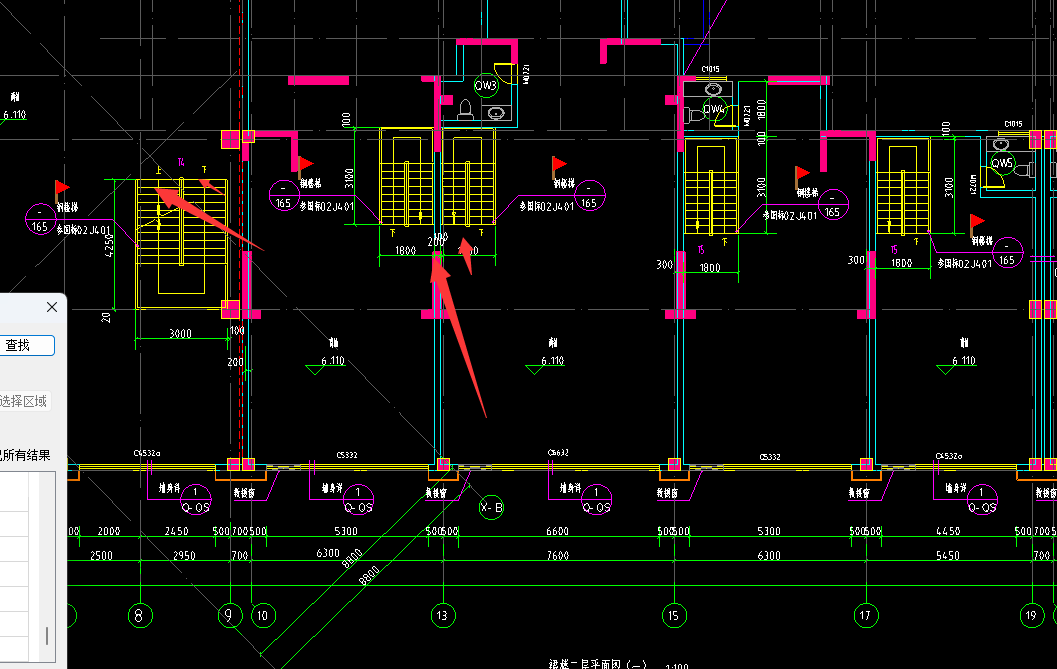
Task: Select axis bubble number 19
Action: coord(1031,615)
